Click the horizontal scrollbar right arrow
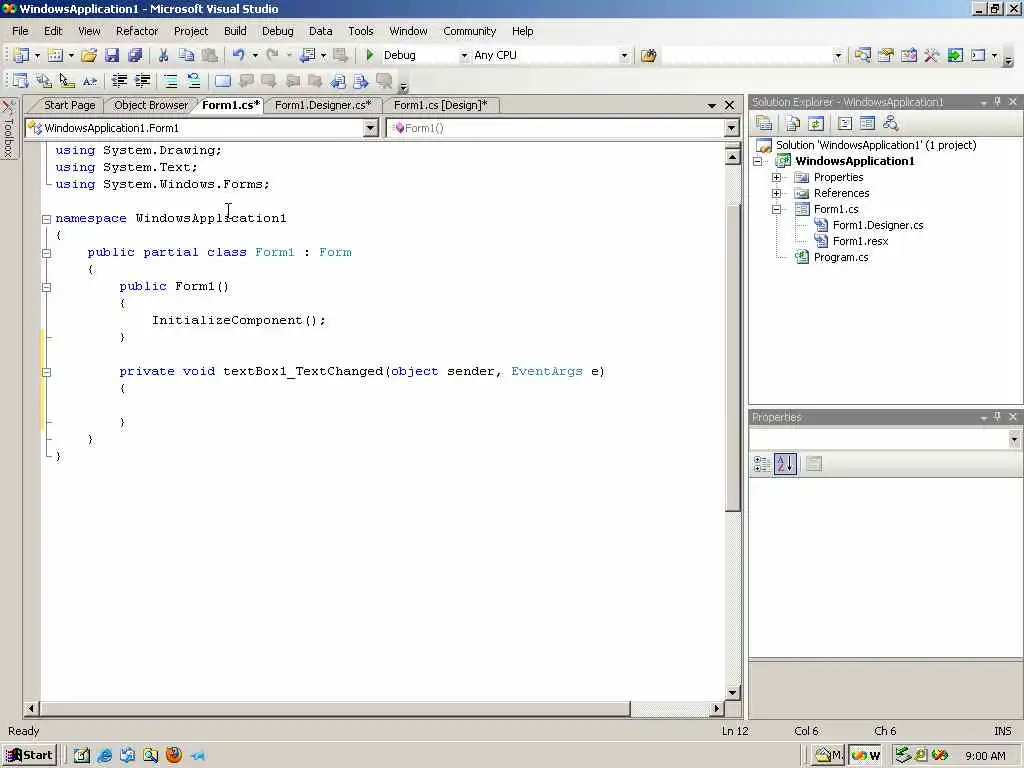Viewport: 1024px width, 768px height. (716, 708)
